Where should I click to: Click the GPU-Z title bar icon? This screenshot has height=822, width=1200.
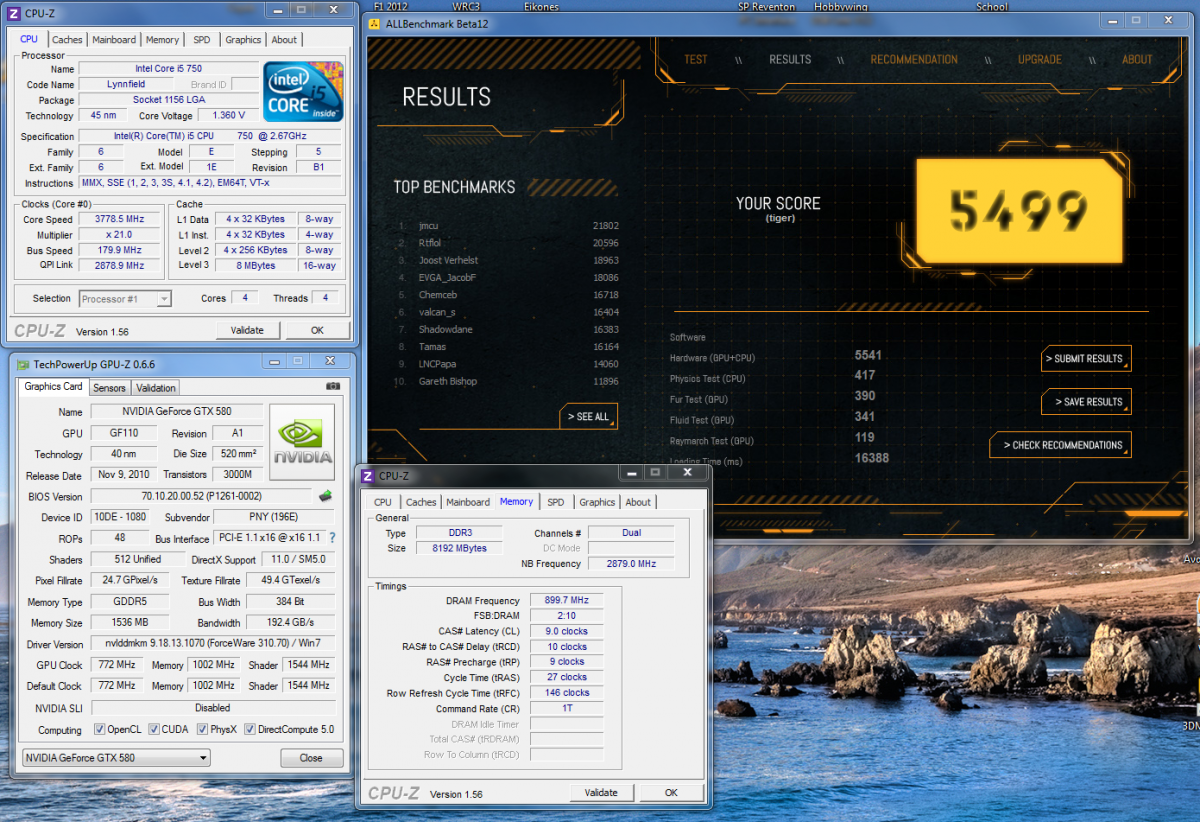21,365
